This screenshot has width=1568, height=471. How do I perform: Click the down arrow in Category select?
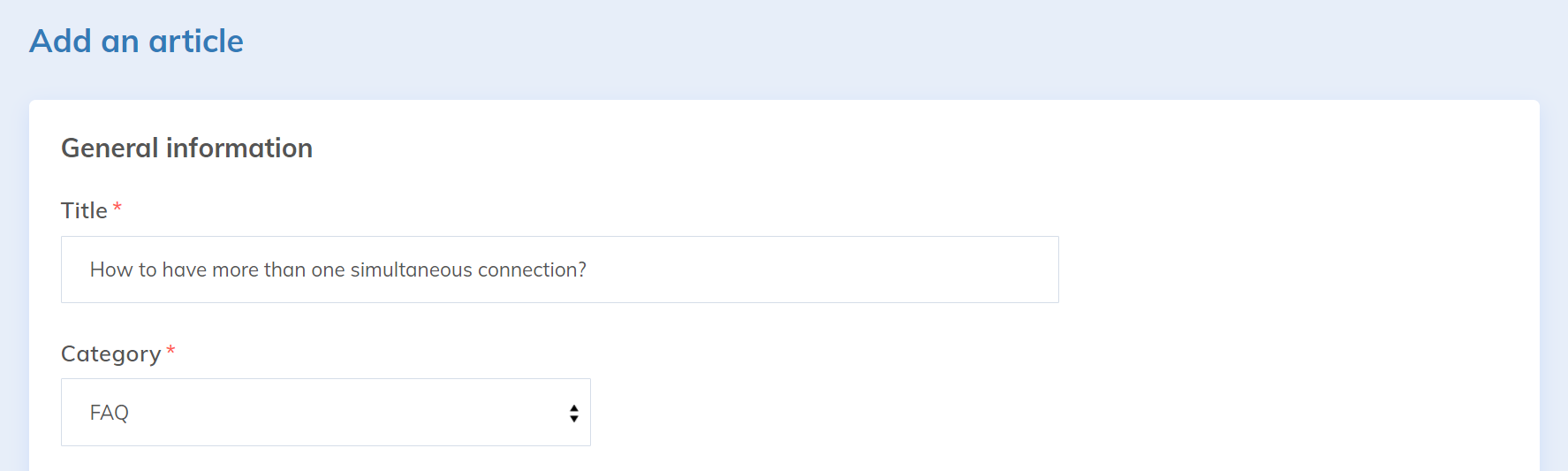tap(574, 418)
